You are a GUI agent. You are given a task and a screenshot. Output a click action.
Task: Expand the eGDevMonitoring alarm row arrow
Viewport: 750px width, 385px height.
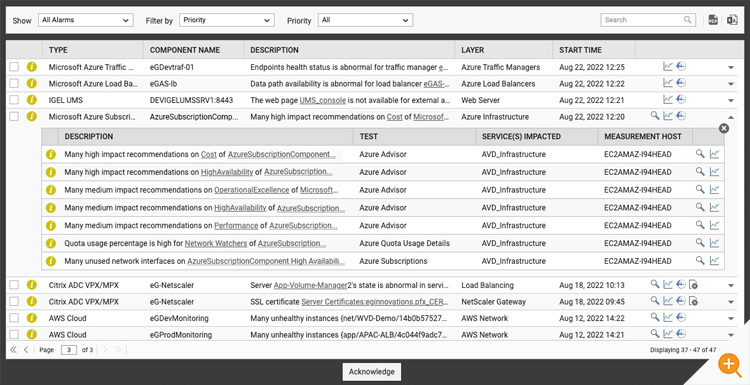(731, 319)
